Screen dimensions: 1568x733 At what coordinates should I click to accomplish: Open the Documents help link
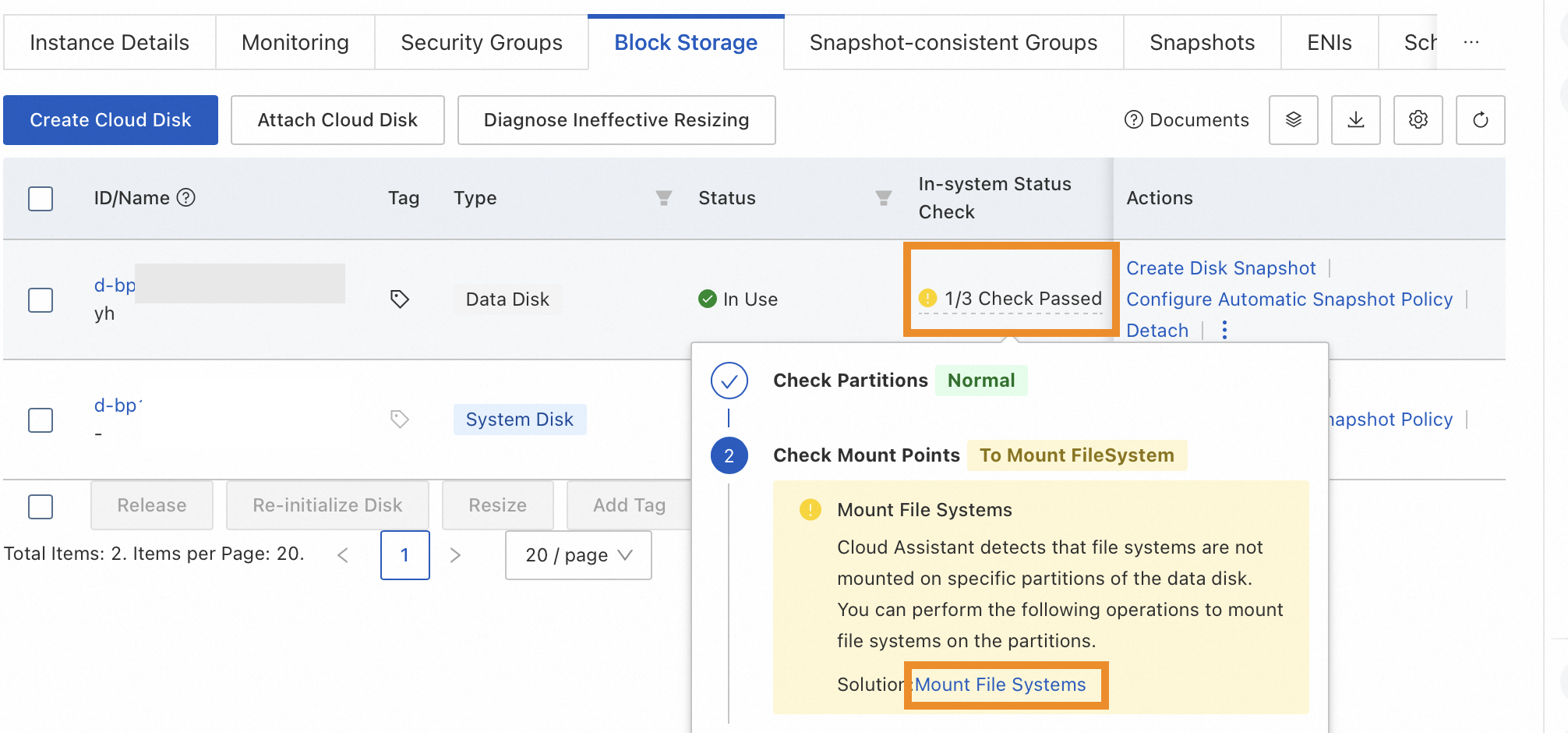(1187, 120)
